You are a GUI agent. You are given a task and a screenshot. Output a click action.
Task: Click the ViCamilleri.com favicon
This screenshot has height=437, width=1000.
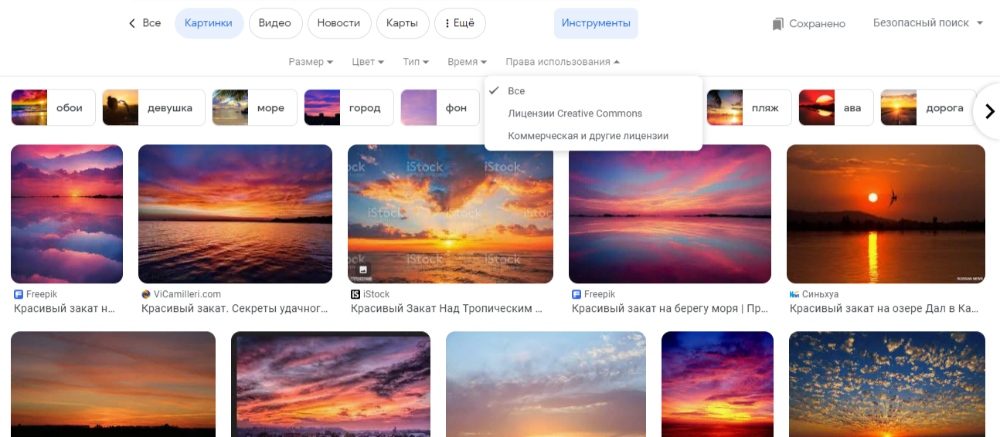[146, 294]
